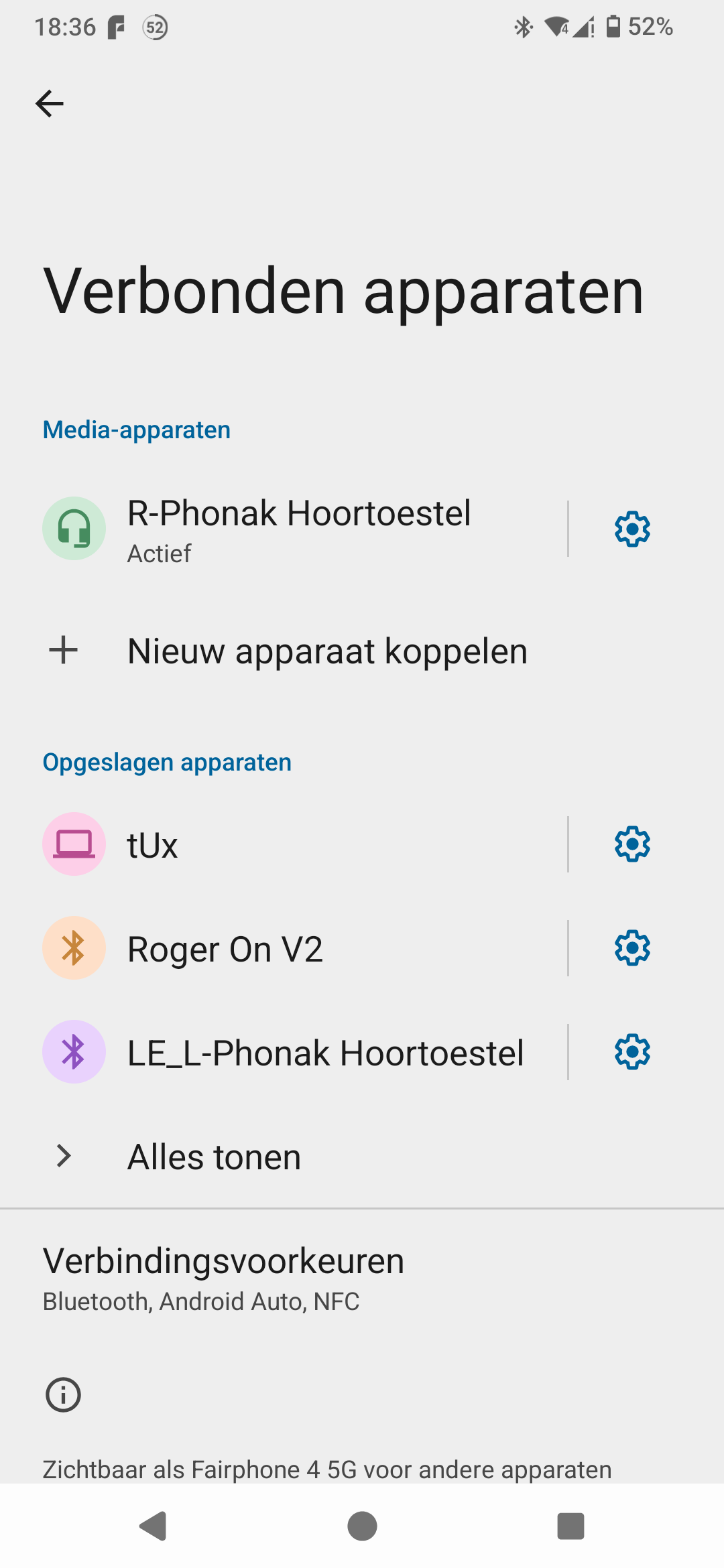Select Nieuw apparaat koppelen
Viewport: 724px width, 1568px height.
pyautogui.click(x=327, y=651)
